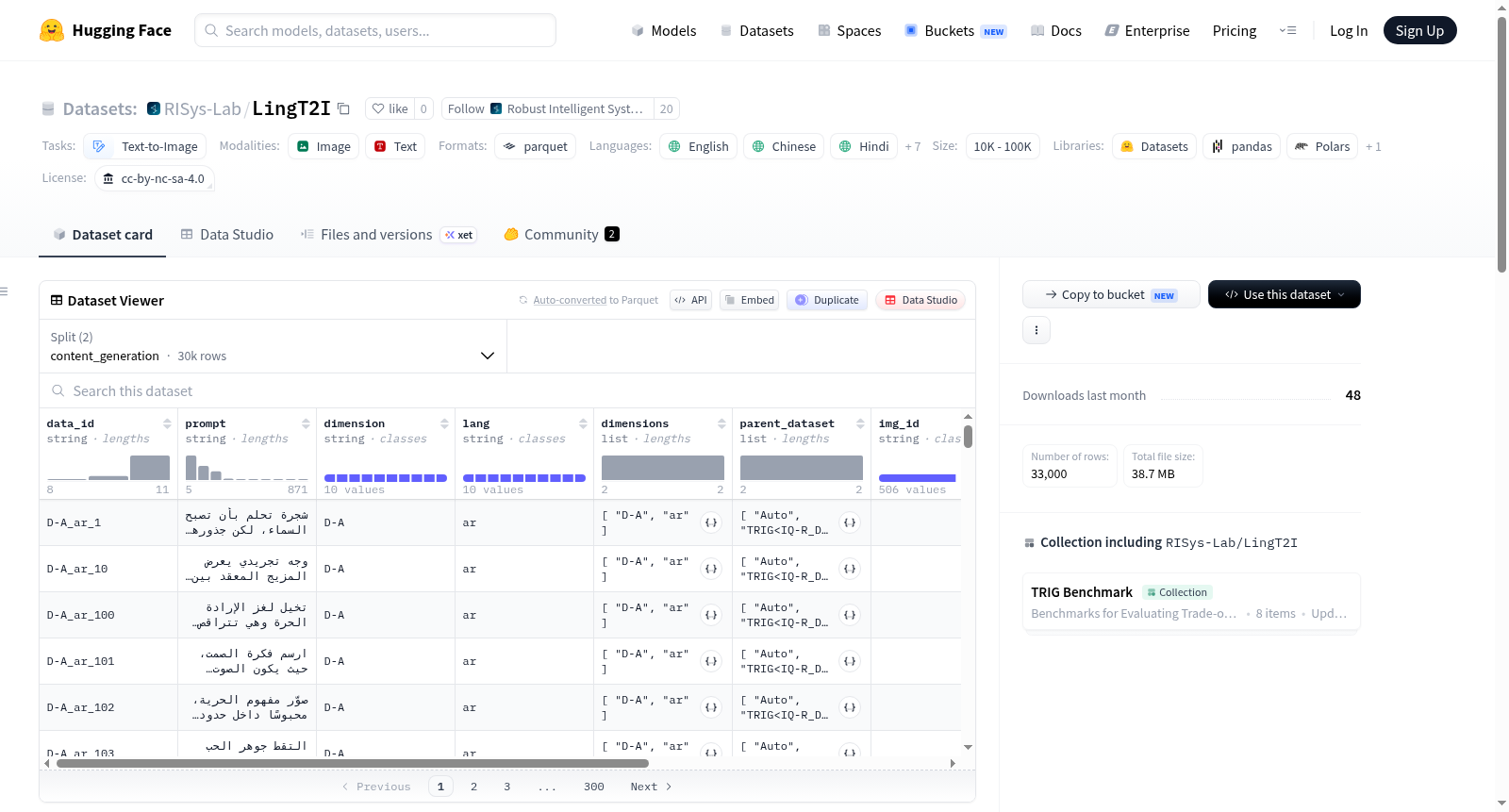Open Files and versions tab
Screen dimensions: 1509x812
click(389, 235)
